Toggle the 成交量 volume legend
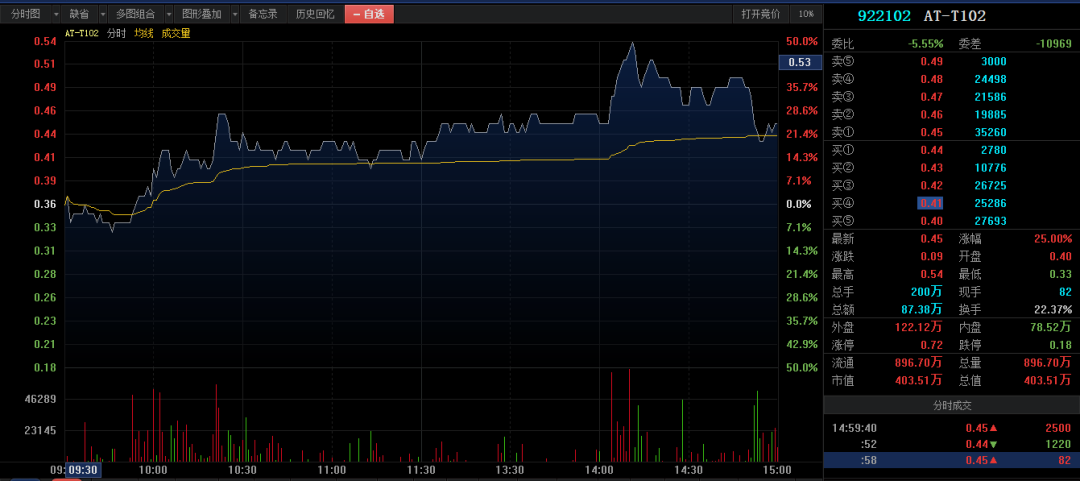This screenshot has height=481, width=1080. 176,33
